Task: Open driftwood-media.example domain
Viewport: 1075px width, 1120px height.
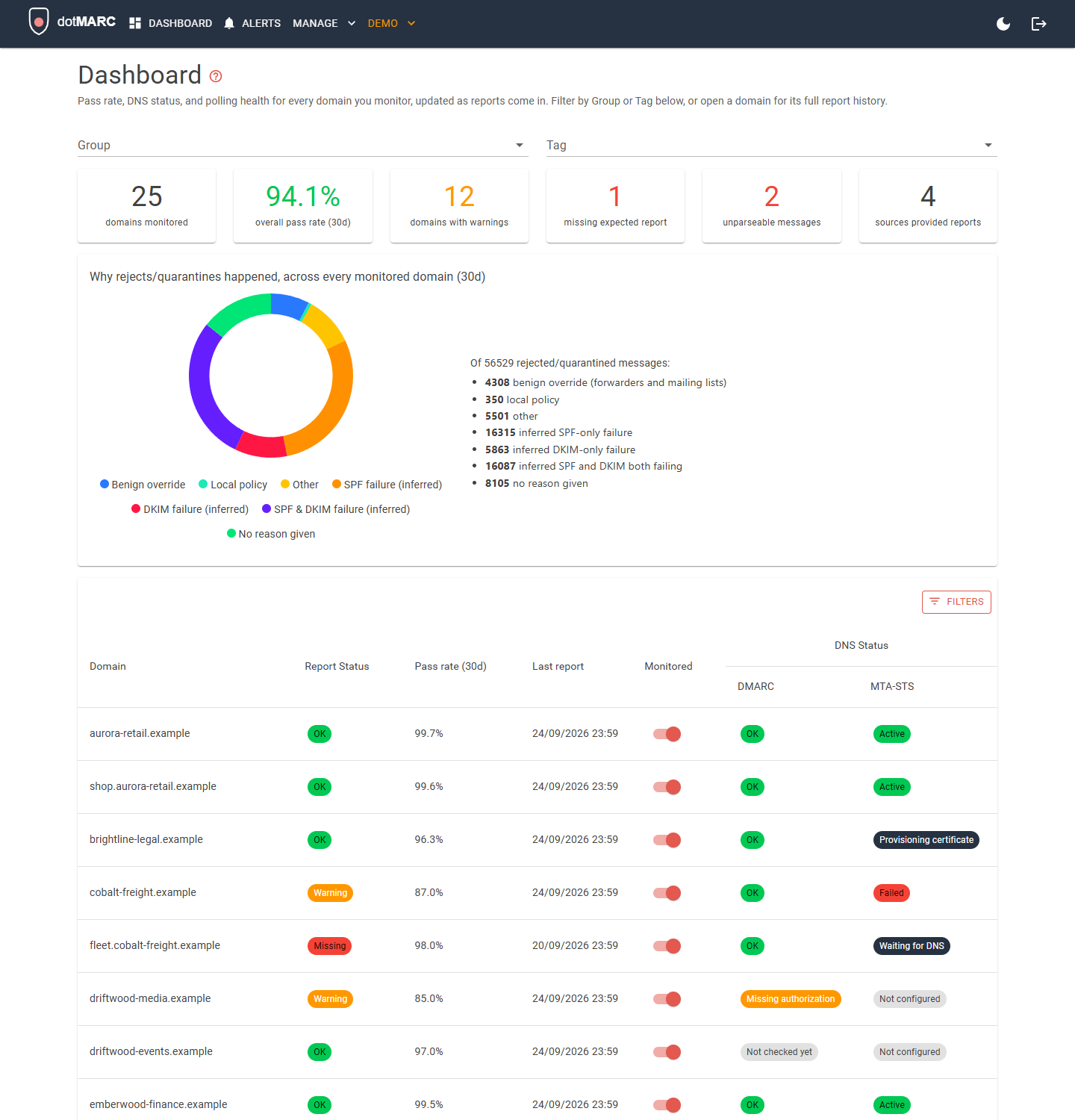Action: pos(150,998)
